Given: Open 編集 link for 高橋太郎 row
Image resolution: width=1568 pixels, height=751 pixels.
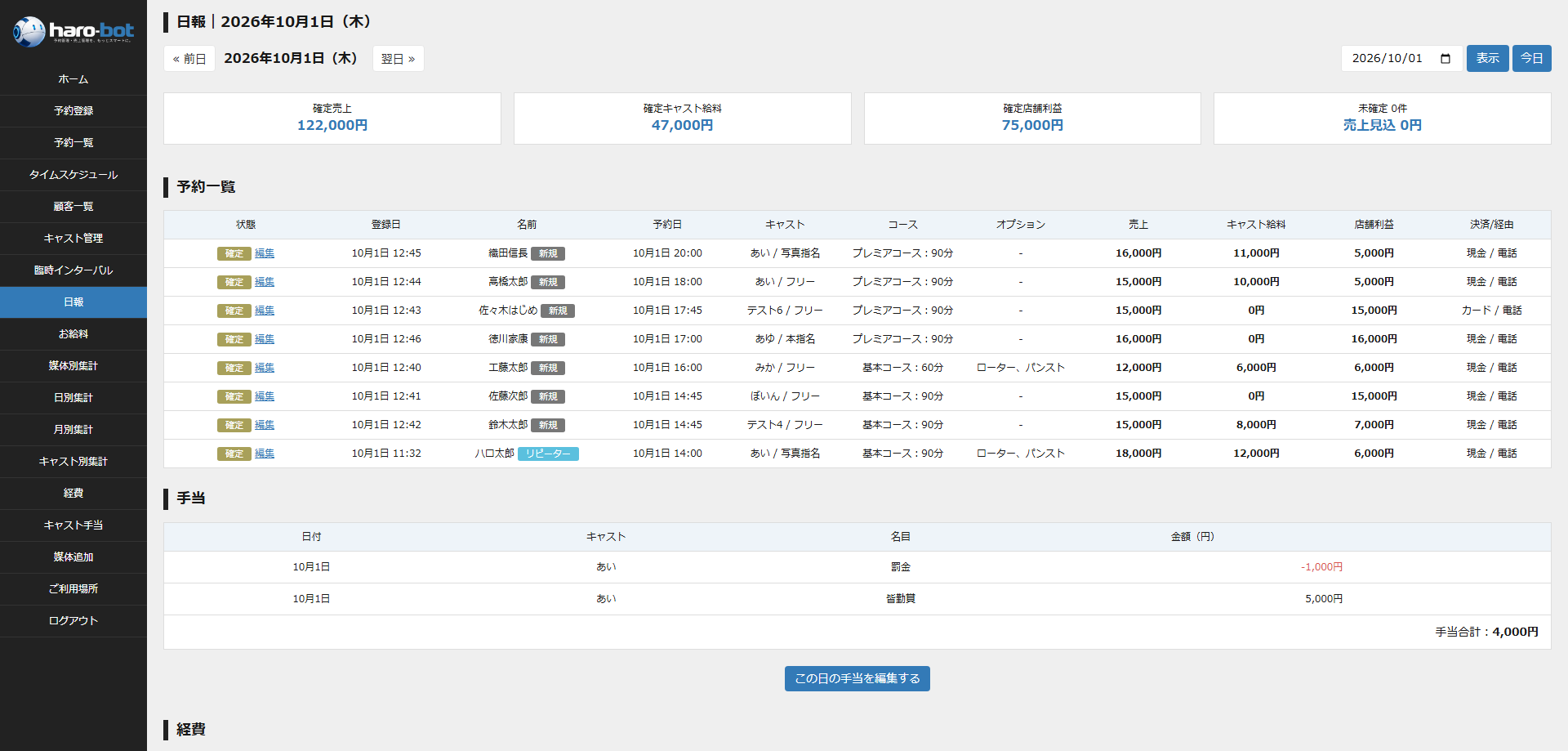Looking at the screenshot, I should [x=265, y=283].
